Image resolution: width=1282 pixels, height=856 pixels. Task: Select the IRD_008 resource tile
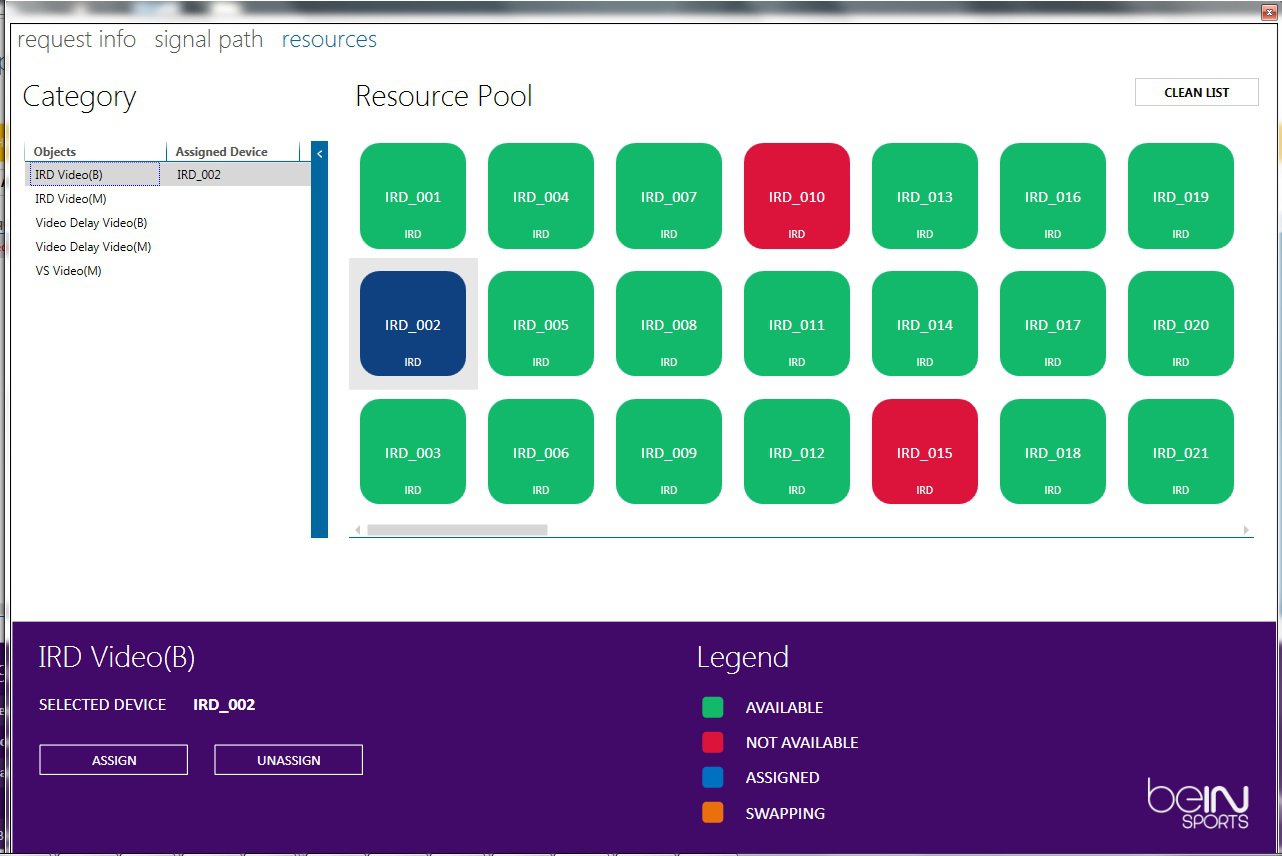pyautogui.click(x=669, y=324)
